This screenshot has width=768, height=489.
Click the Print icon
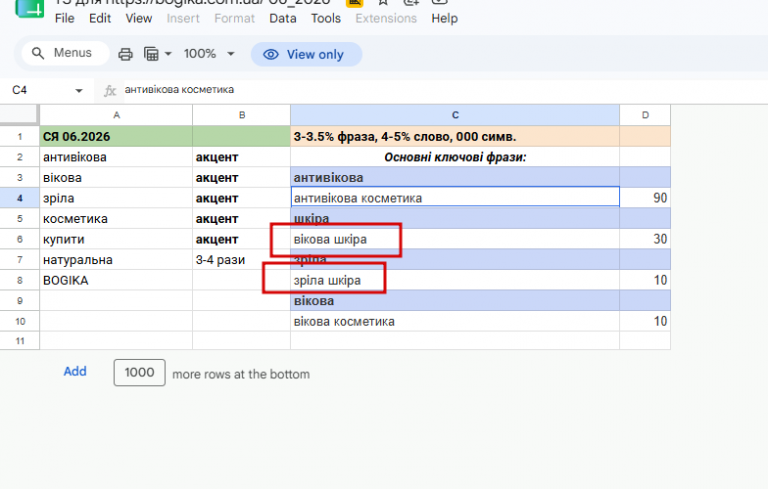click(x=125, y=54)
